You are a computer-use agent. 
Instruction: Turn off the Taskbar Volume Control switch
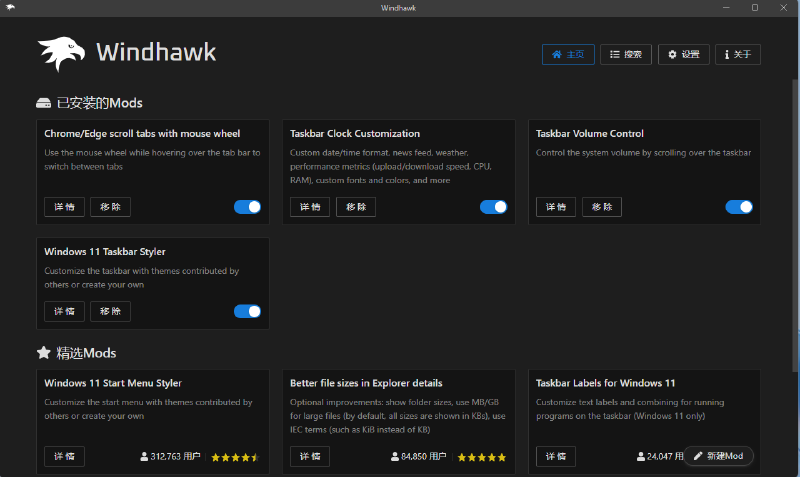[x=739, y=207]
